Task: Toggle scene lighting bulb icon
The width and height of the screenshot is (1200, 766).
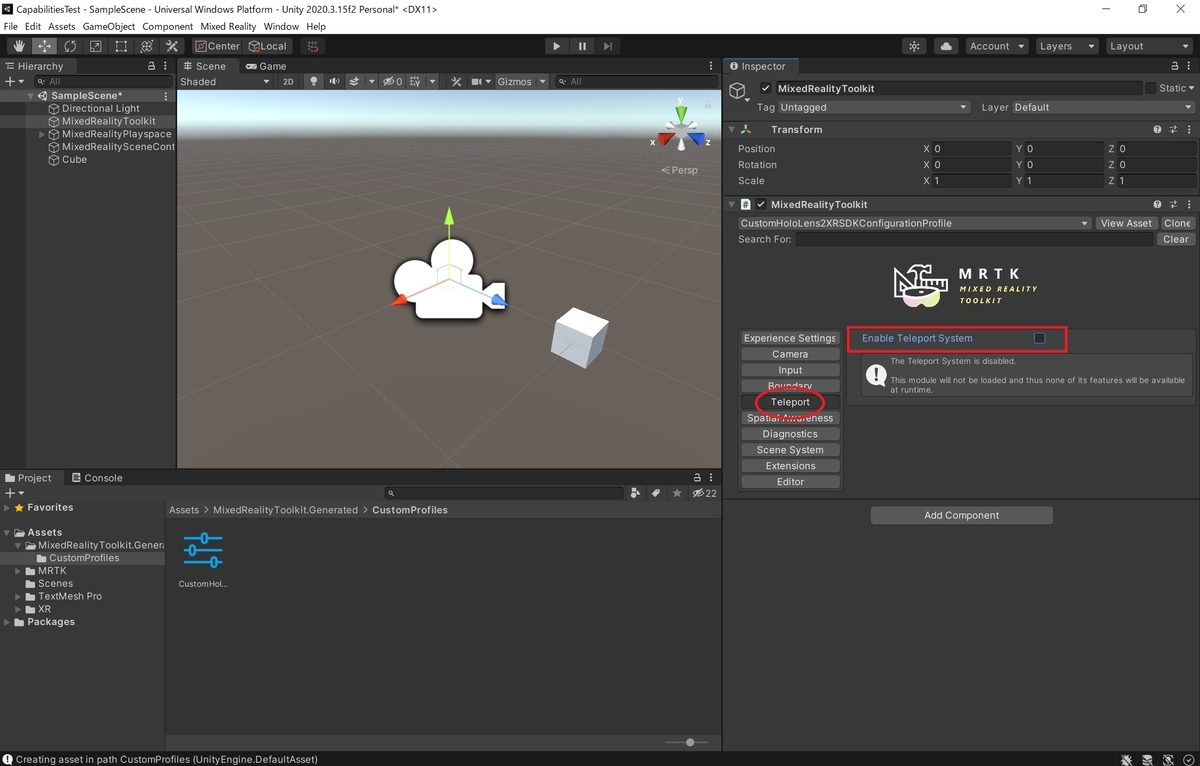Action: (313, 82)
